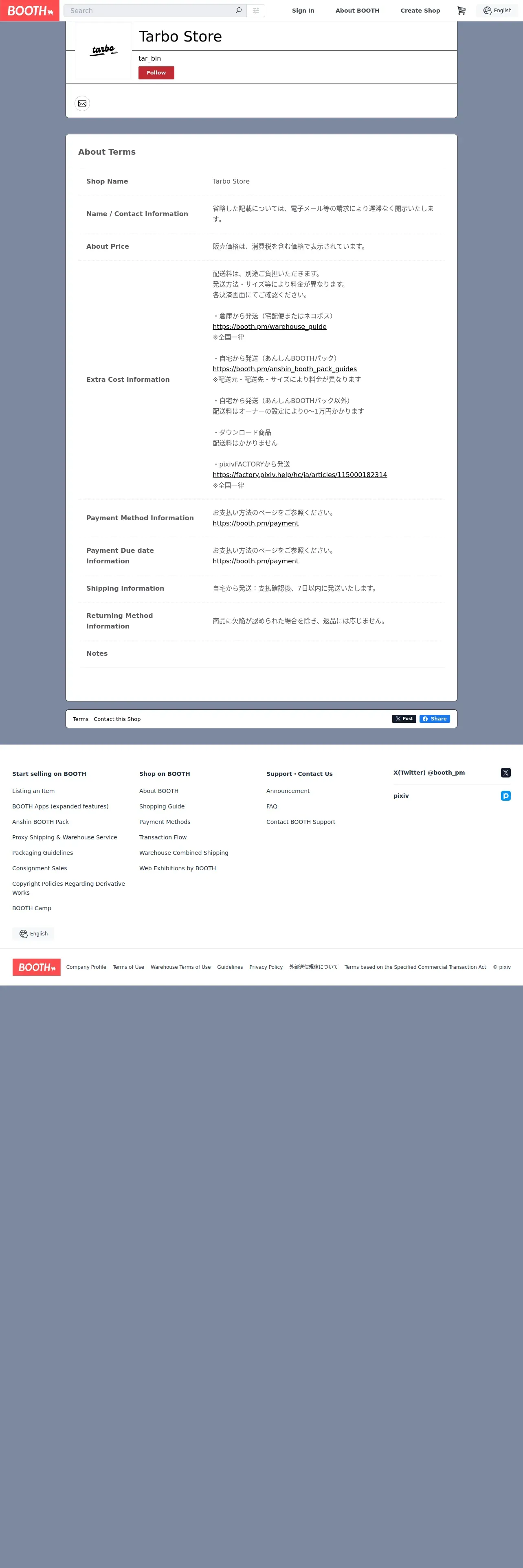This screenshot has height=1568, width=523.
Task: Open Transaction Flow link
Action: [x=163, y=837]
